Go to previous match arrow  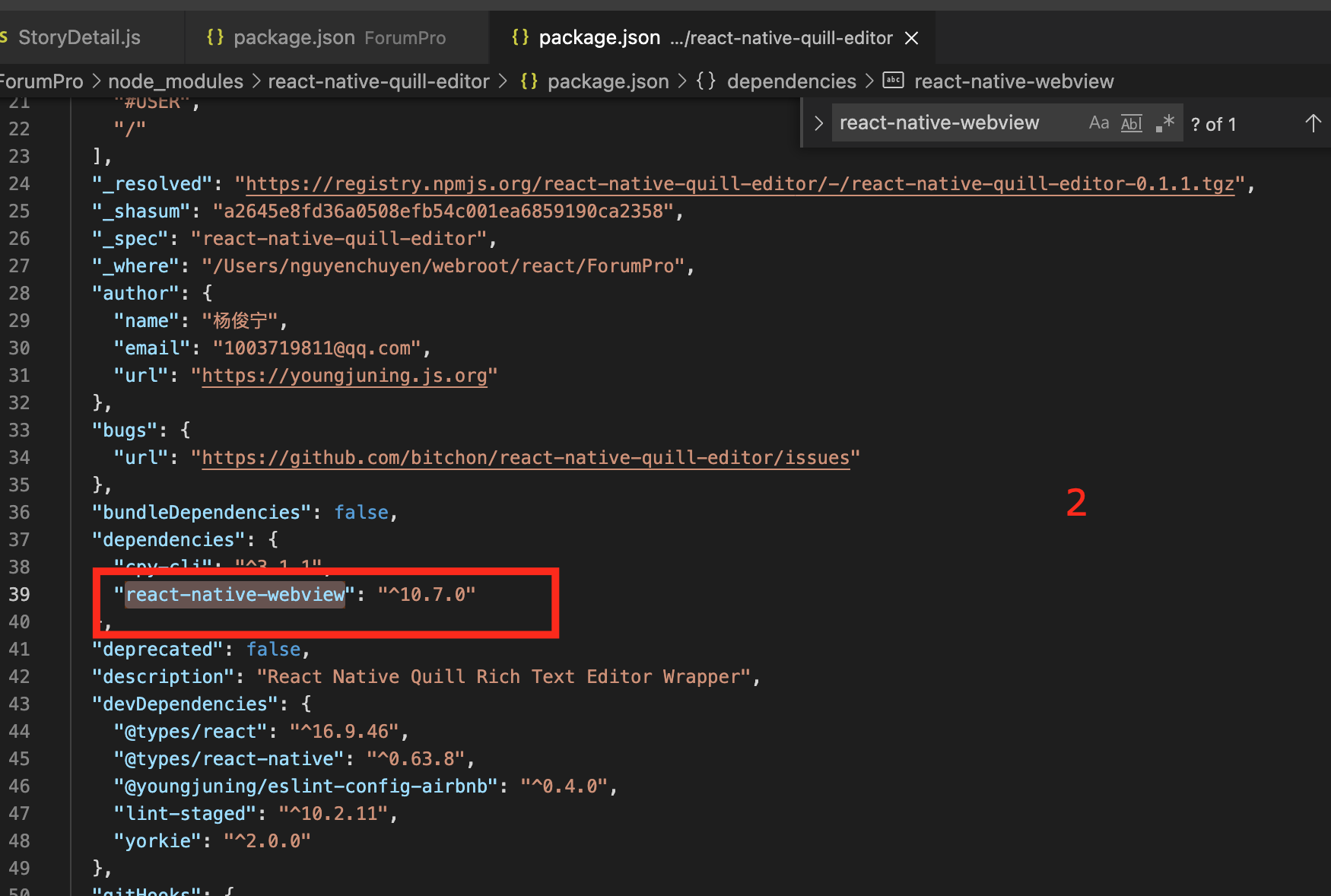1313,123
